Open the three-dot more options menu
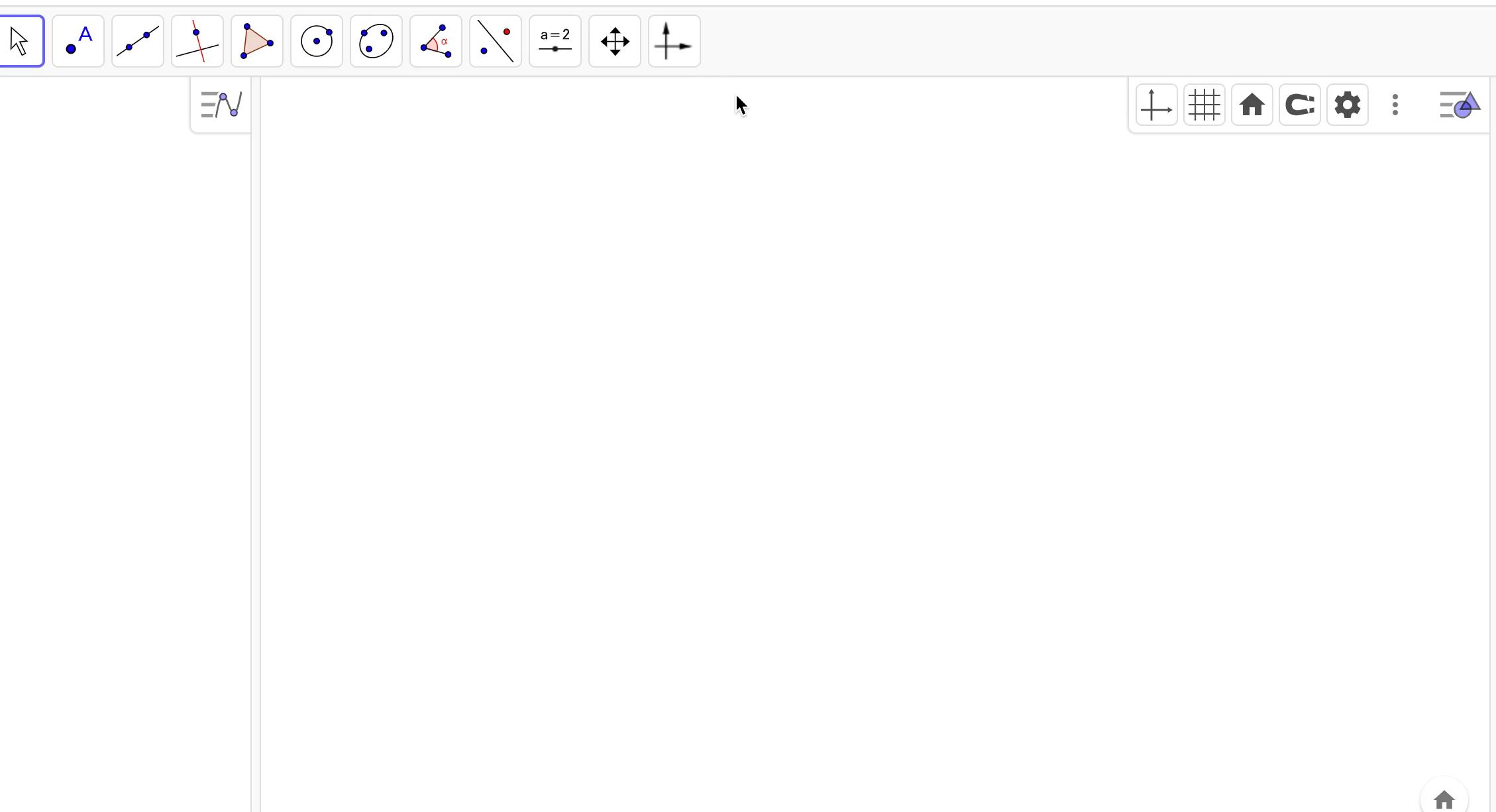Image resolution: width=1496 pixels, height=812 pixels. 1395,105
